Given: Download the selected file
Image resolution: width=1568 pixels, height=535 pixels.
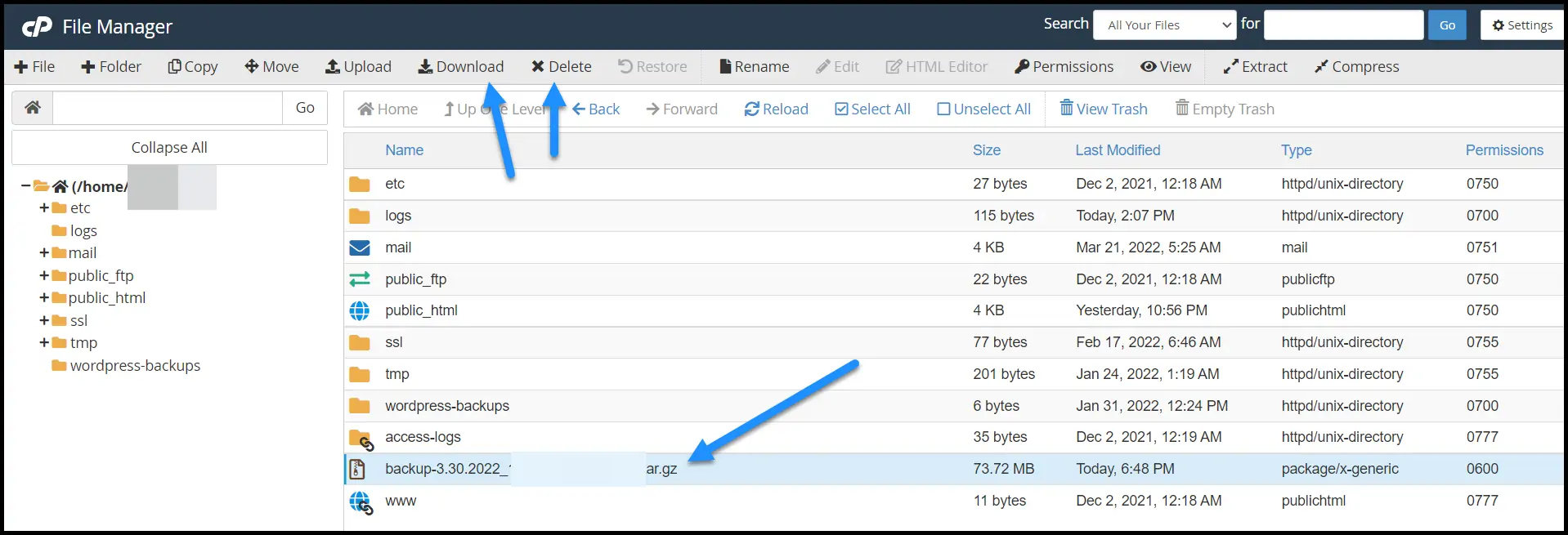Looking at the screenshot, I should tap(460, 67).
